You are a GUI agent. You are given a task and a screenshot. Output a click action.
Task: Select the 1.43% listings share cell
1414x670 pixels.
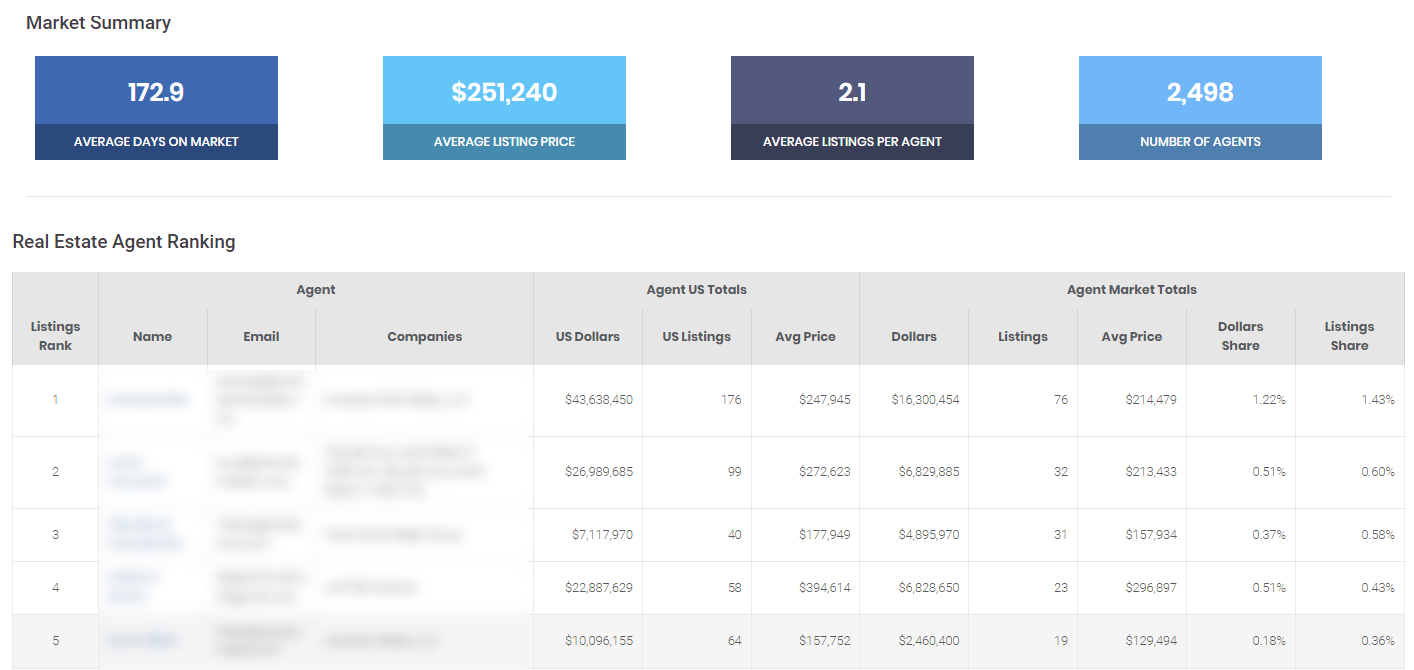tap(1349, 400)
